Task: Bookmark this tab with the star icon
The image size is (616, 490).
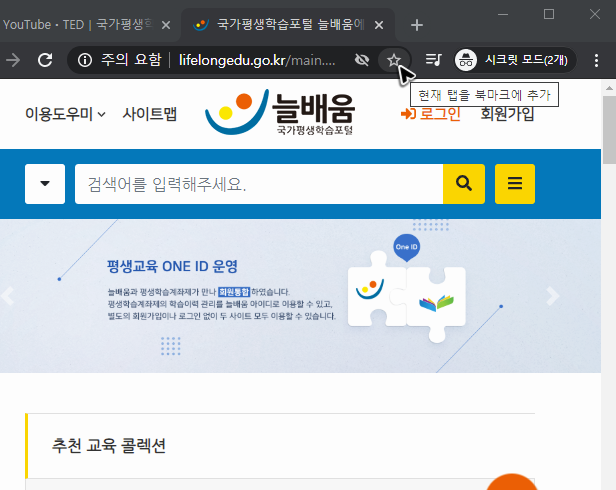Action: 393,60
